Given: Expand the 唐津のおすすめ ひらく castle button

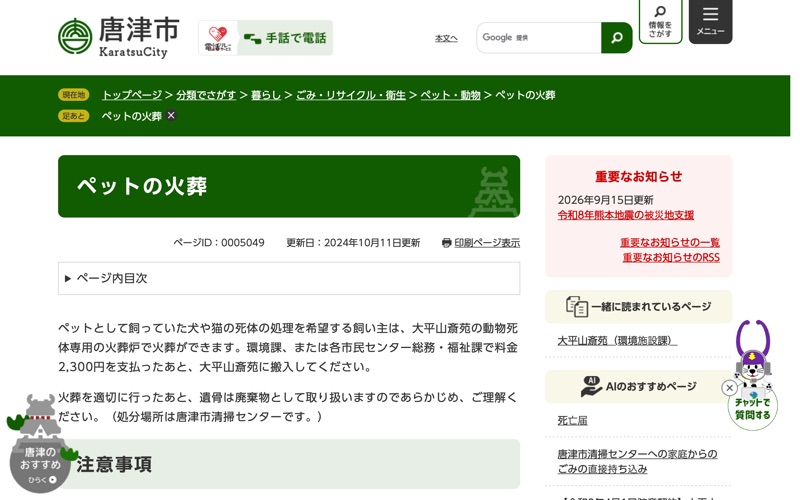Looking at the screenshot, I should (x=40, y=446).
